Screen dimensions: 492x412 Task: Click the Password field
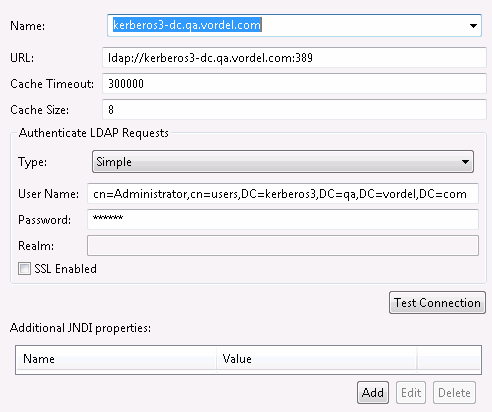tap(283, 219)
